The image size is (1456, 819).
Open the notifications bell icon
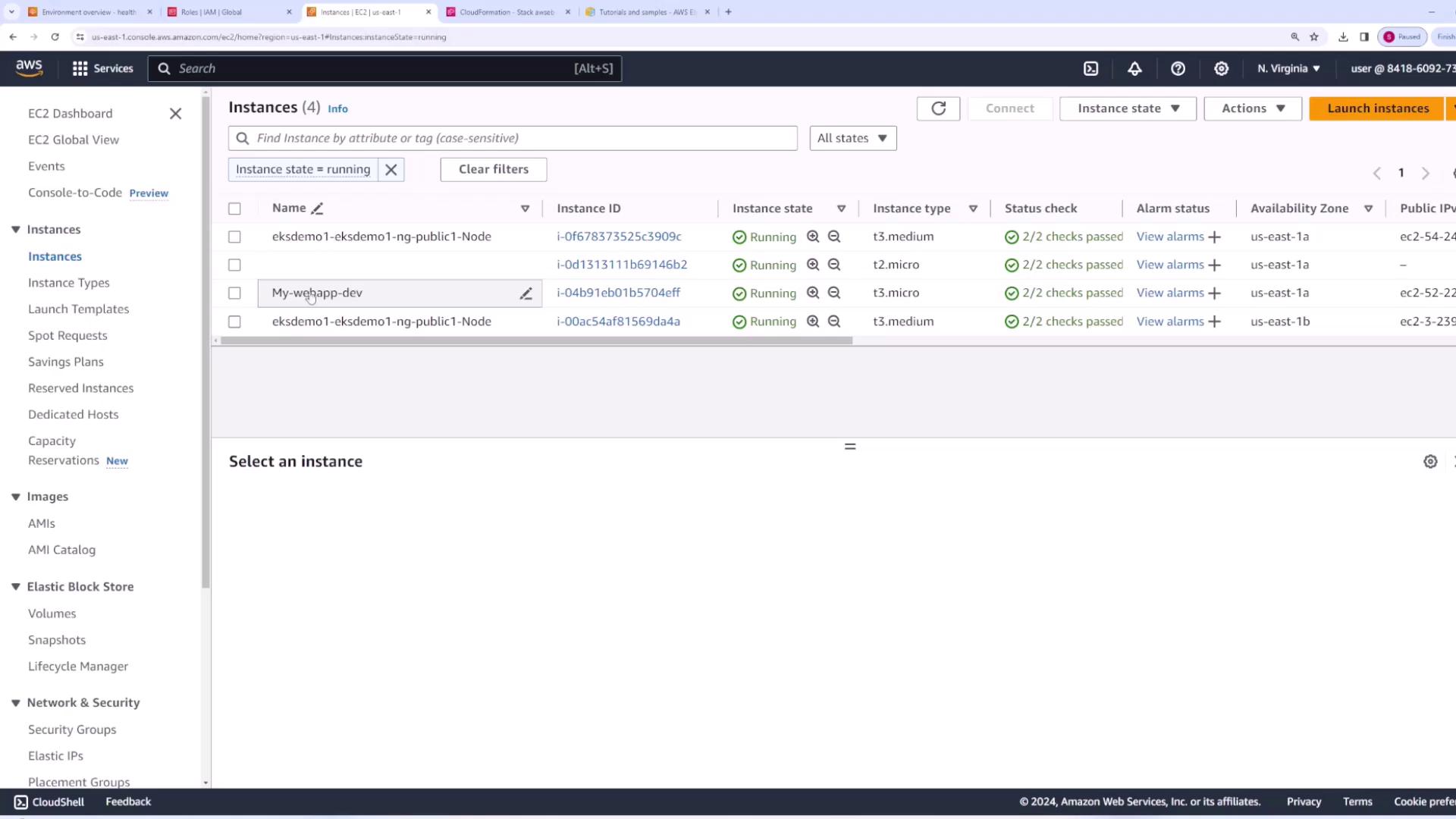[x=1134, y=68]
